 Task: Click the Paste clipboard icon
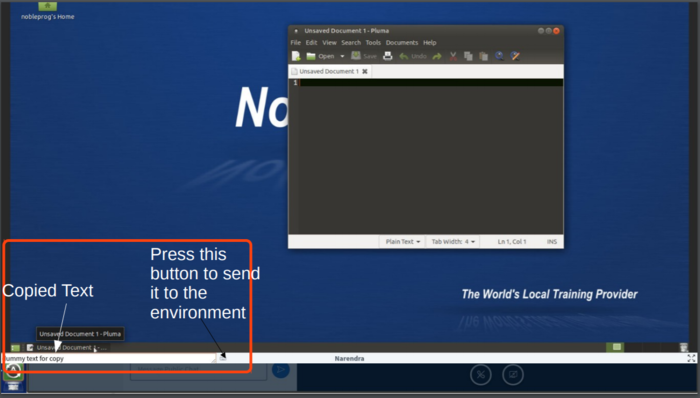tap(483, 56)
